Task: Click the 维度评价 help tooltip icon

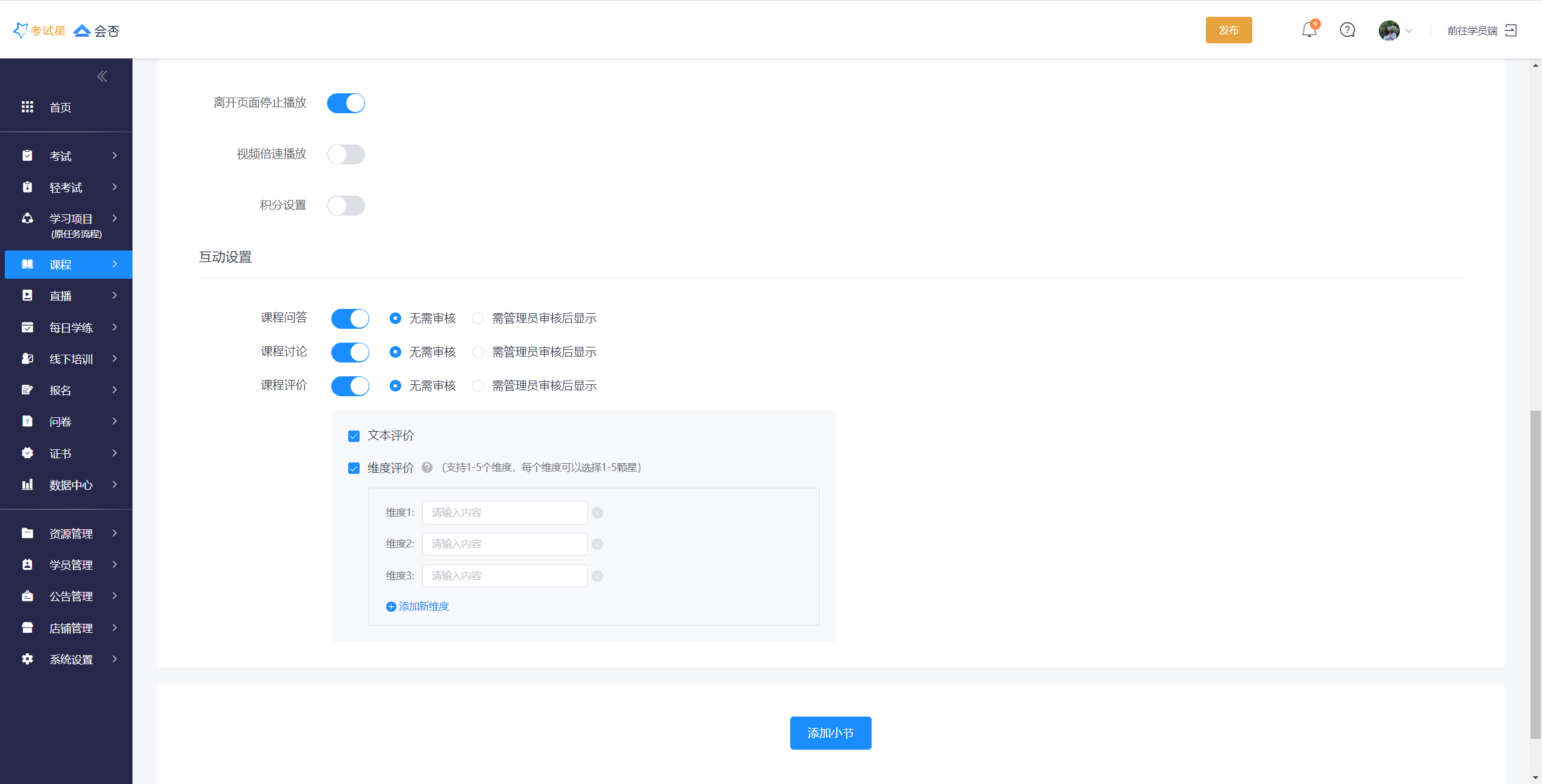Action: pos(427,467)
